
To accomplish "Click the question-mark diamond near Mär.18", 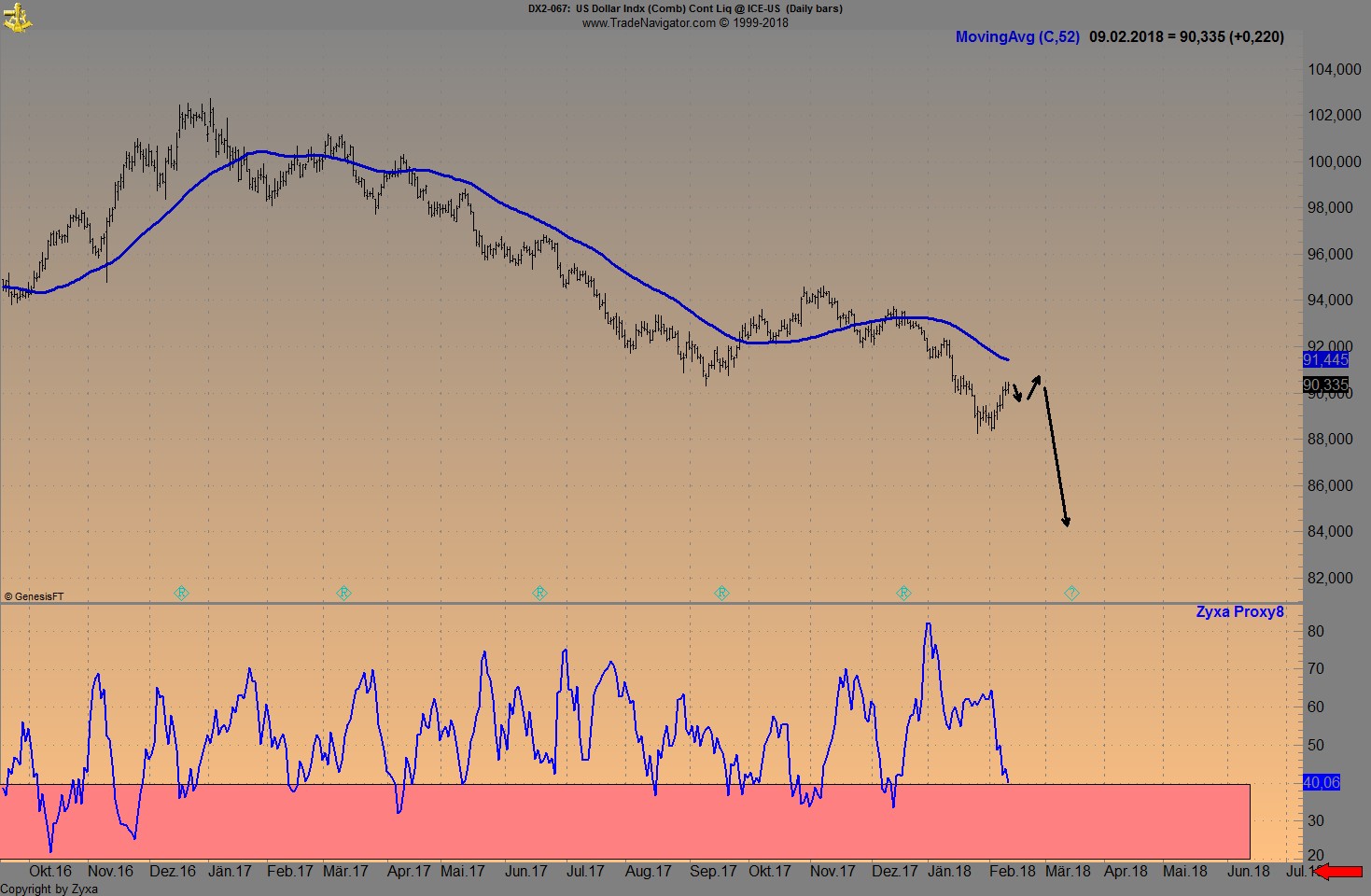I will click(x=1070, y=592).
